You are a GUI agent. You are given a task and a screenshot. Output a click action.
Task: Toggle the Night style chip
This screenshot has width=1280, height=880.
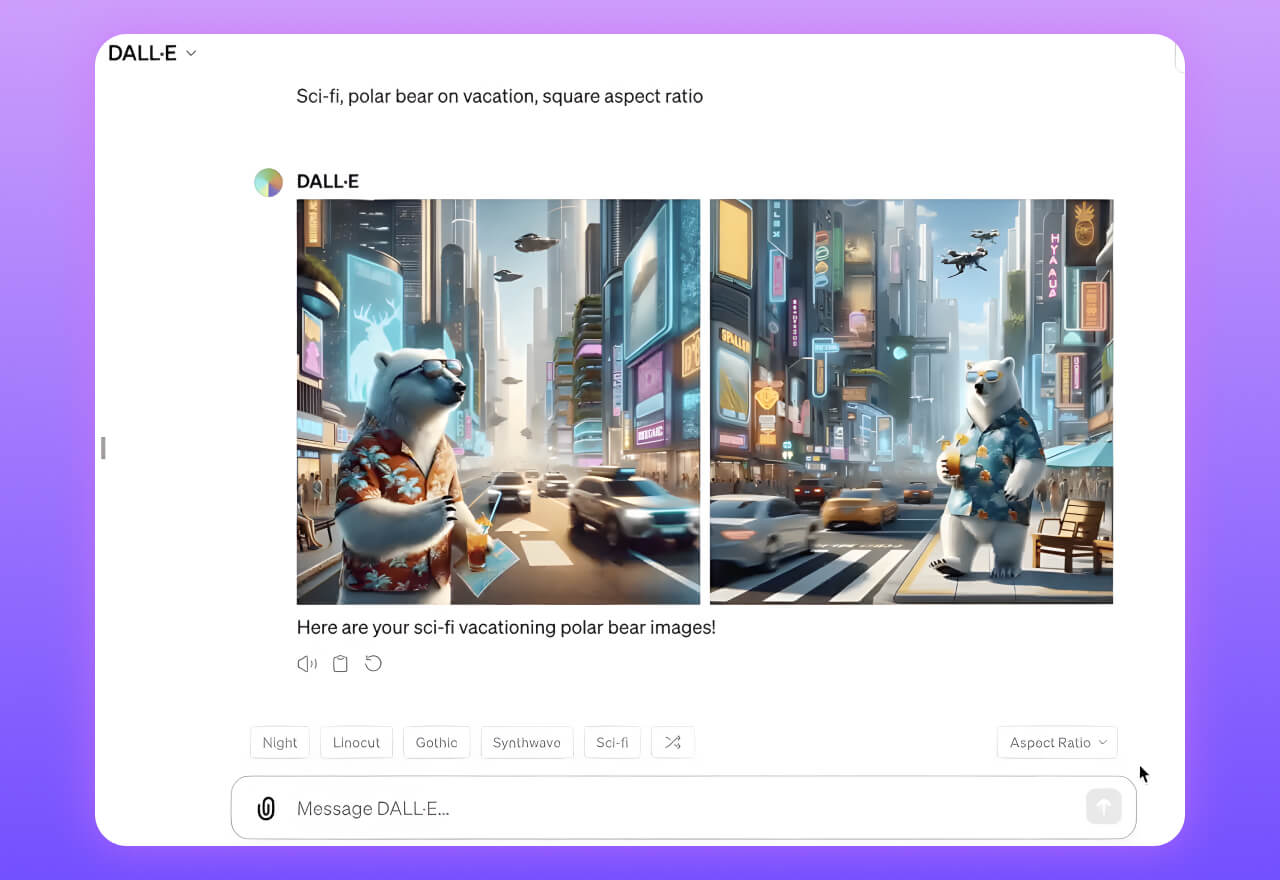279,742
